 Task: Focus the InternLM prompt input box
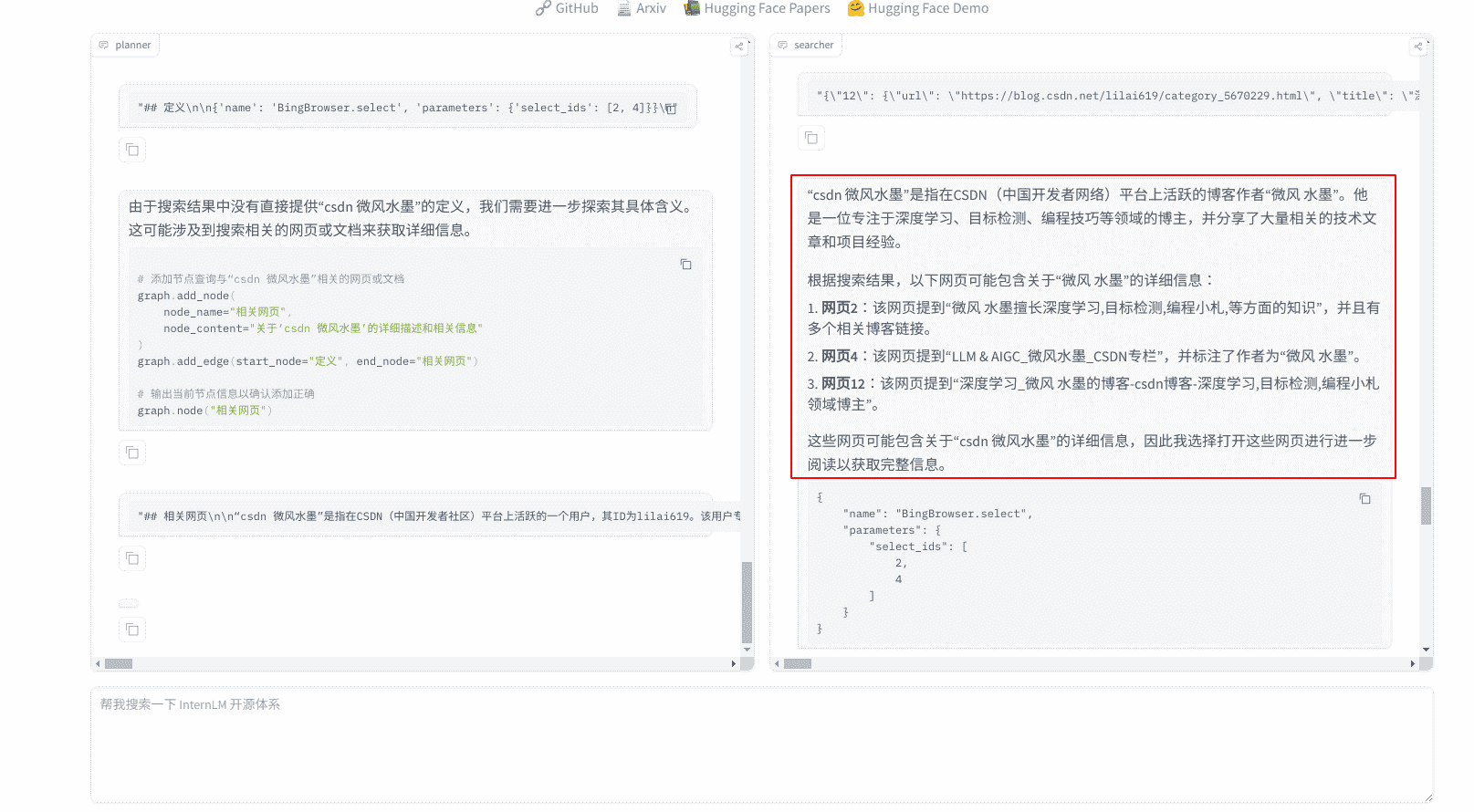coord(762,745)
